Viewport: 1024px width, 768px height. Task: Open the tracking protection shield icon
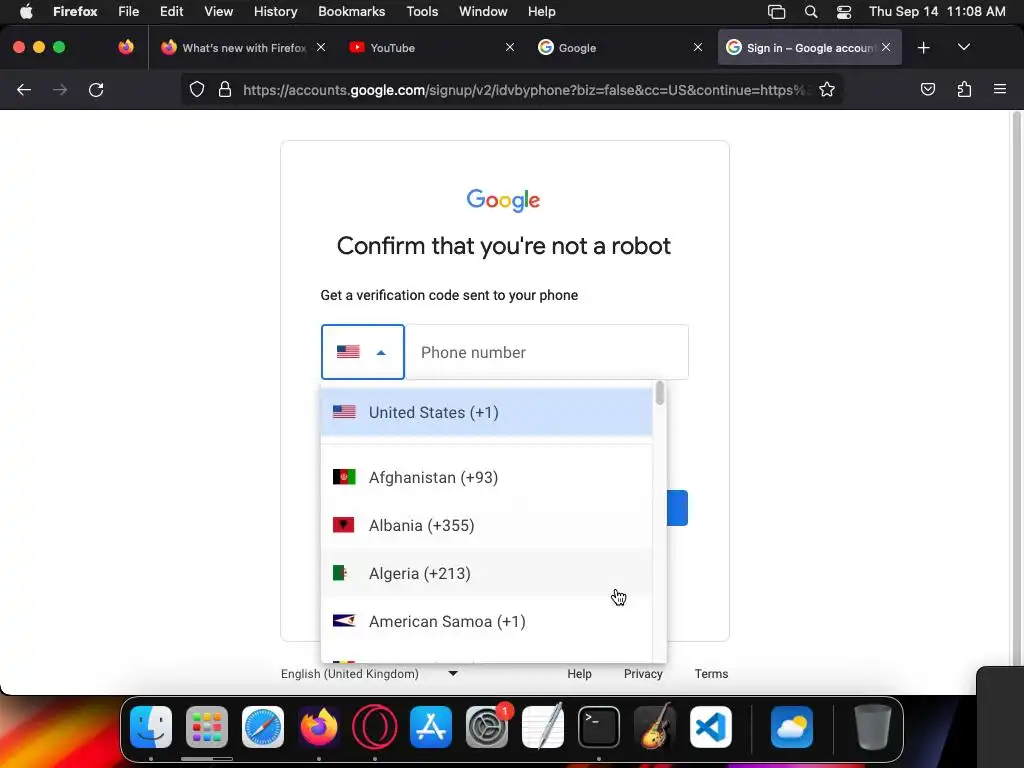tap(197, 89)
